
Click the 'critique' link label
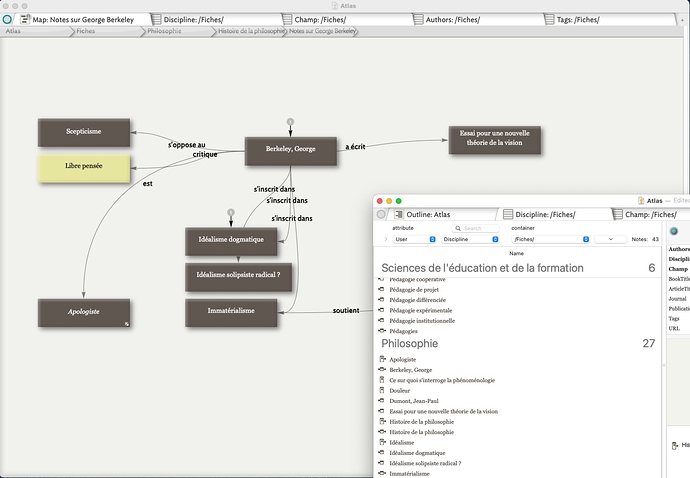pos(205,154)
